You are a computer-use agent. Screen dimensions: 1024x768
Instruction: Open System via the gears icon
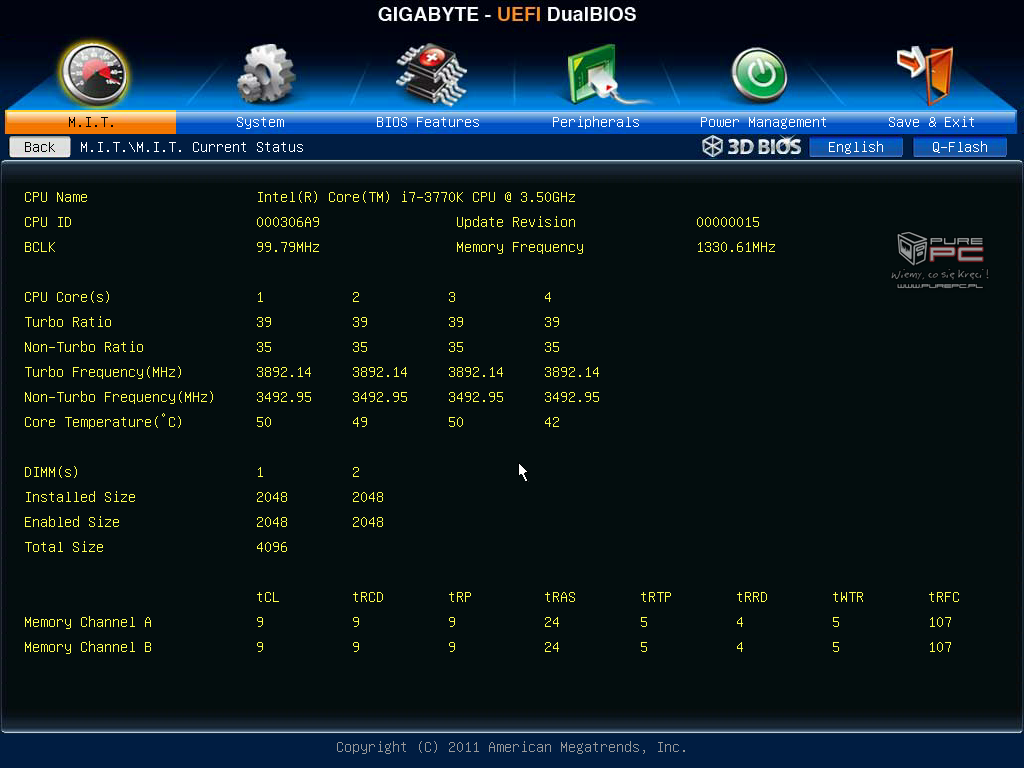pyautogui.click(x=264, y=74)
